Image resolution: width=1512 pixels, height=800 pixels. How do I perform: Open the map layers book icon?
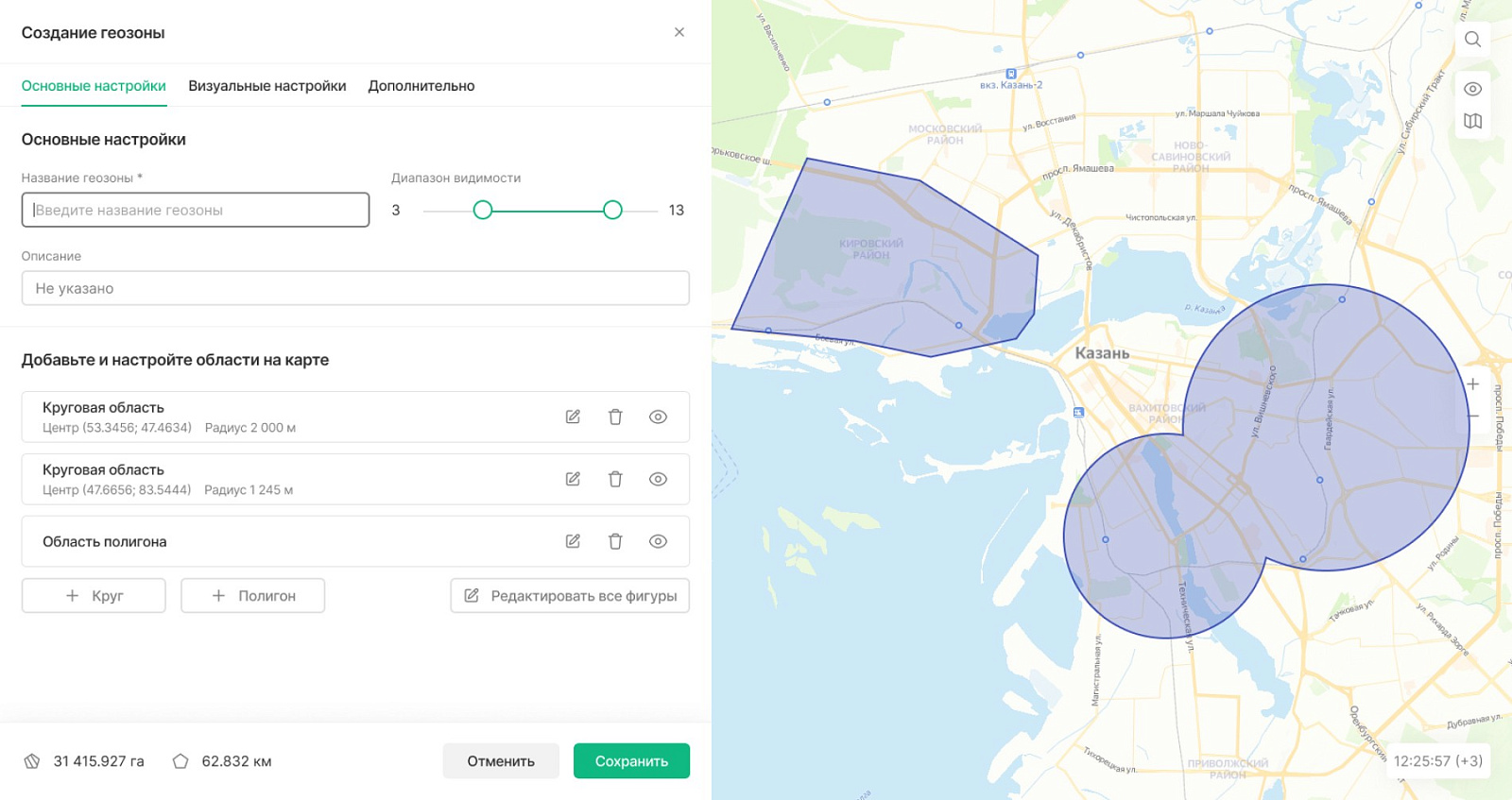pos(1472,121)
